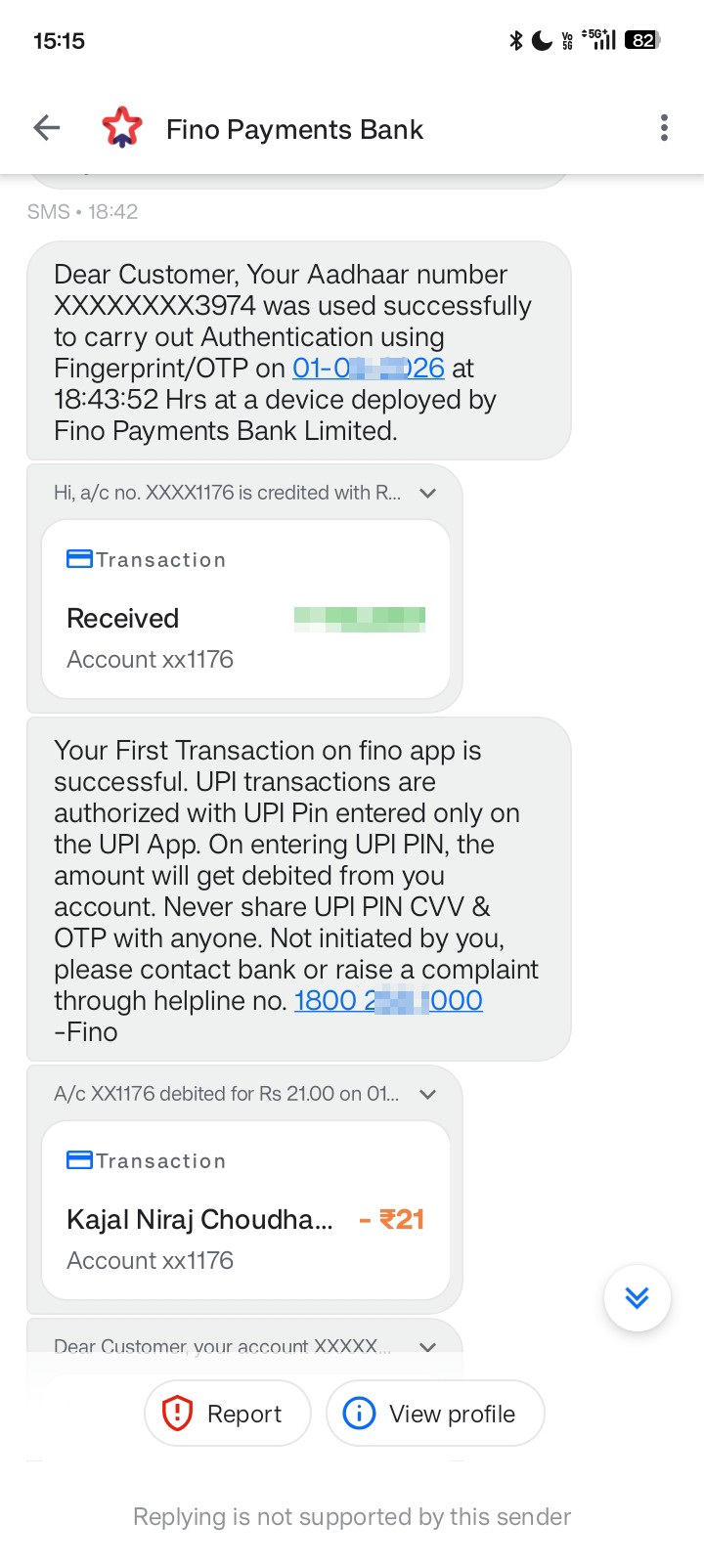This screenshot has height=1568, width=704.
Task: Open the three-dot overflow menu
Action: point(664,128)
